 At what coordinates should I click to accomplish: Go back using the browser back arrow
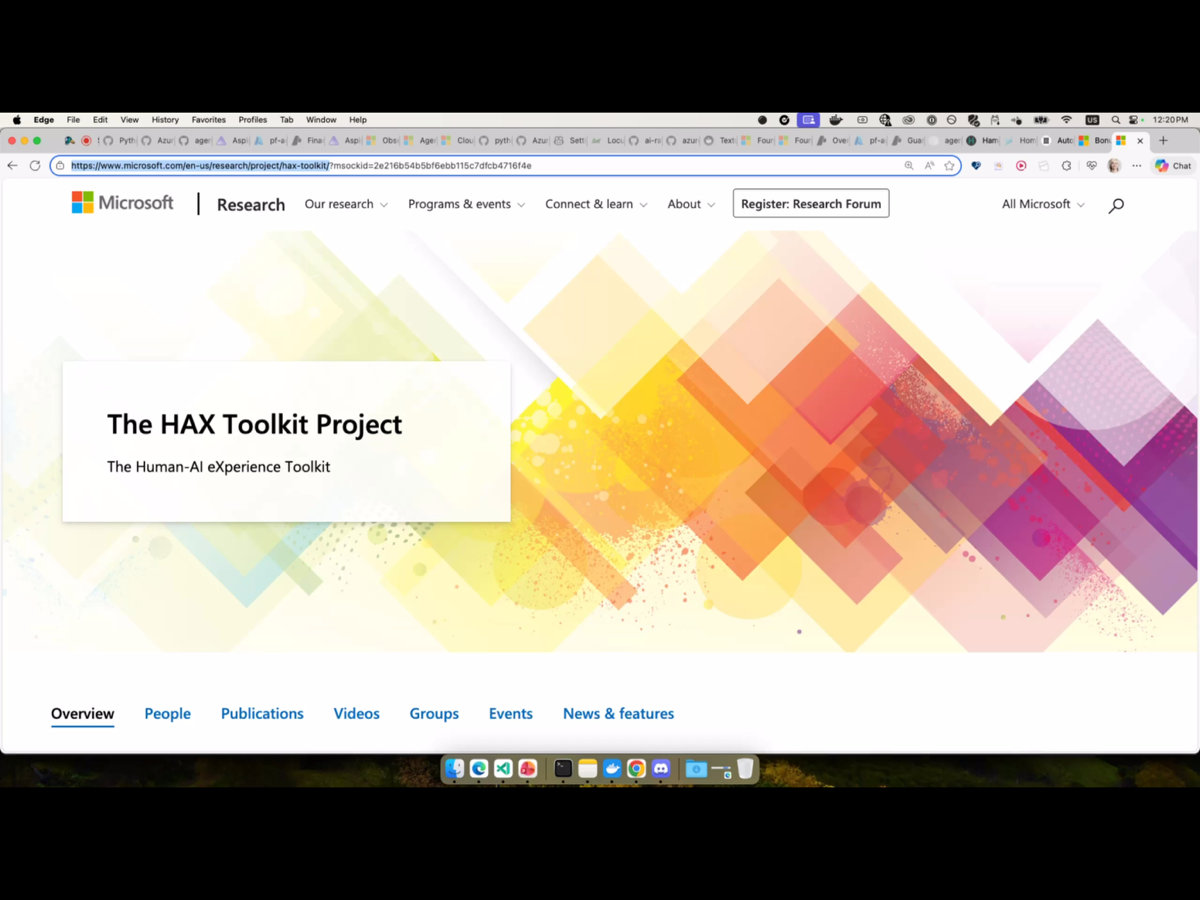click(x=13, y=166)
